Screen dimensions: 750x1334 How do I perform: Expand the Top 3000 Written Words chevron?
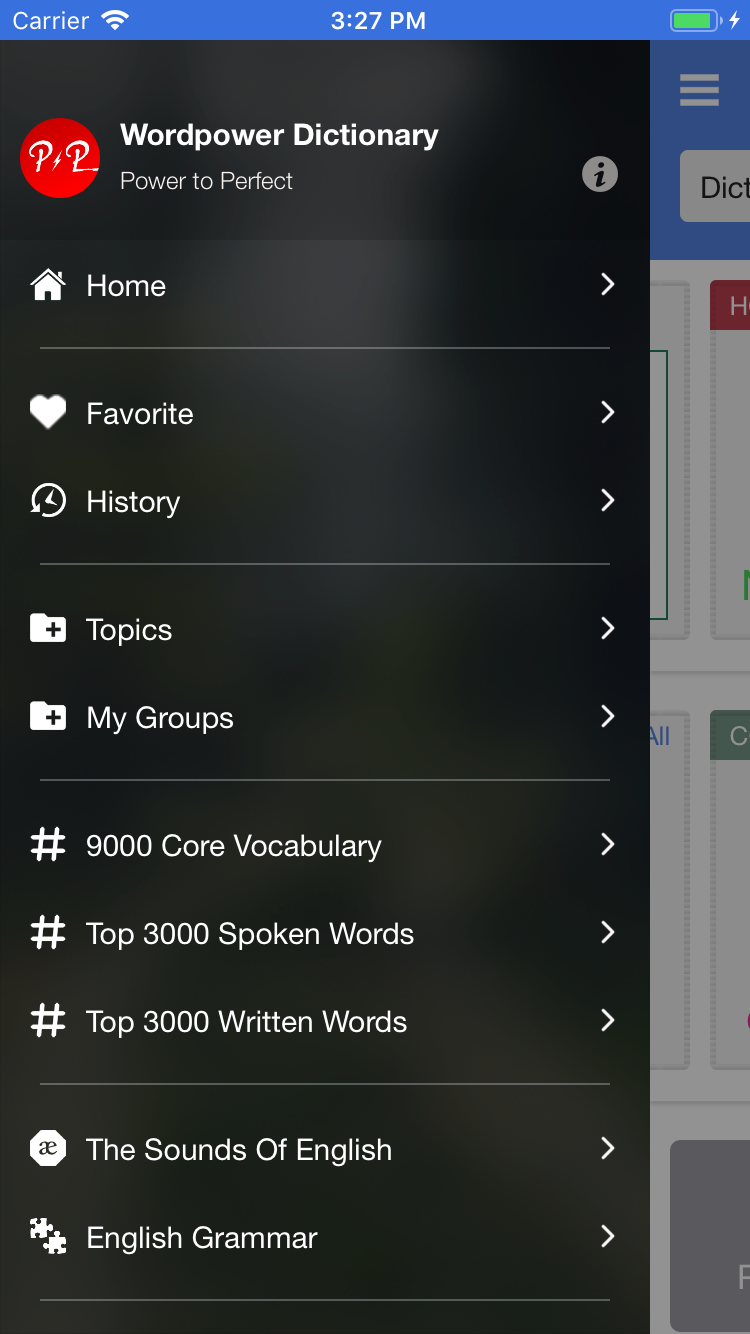click(x=607, y=1021)
